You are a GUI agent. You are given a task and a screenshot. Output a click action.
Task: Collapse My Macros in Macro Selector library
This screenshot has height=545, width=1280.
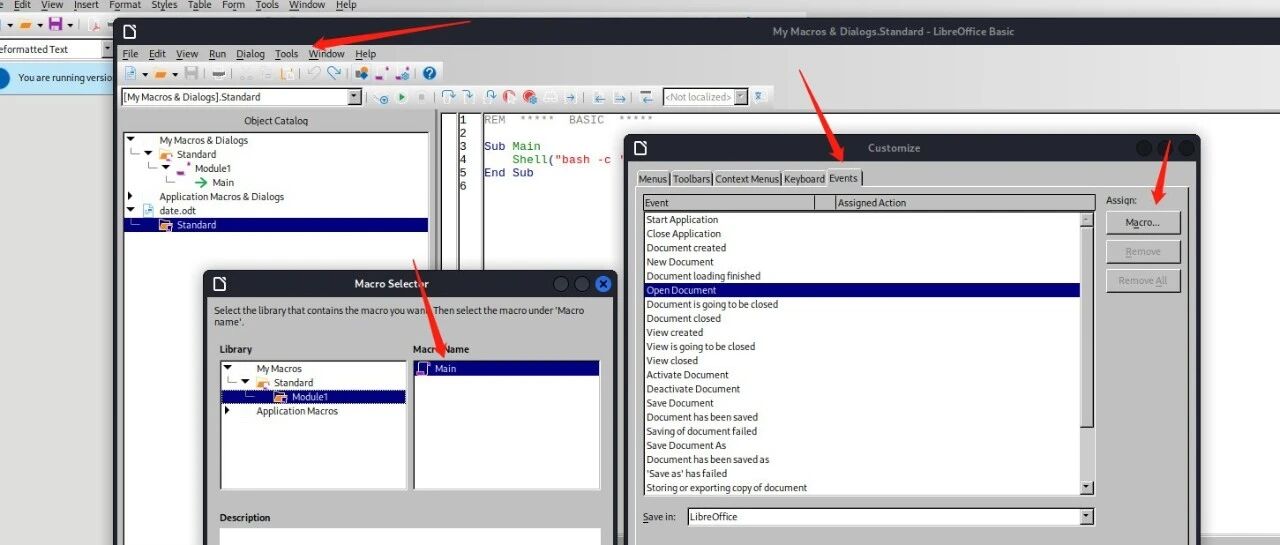click(228, 369)
